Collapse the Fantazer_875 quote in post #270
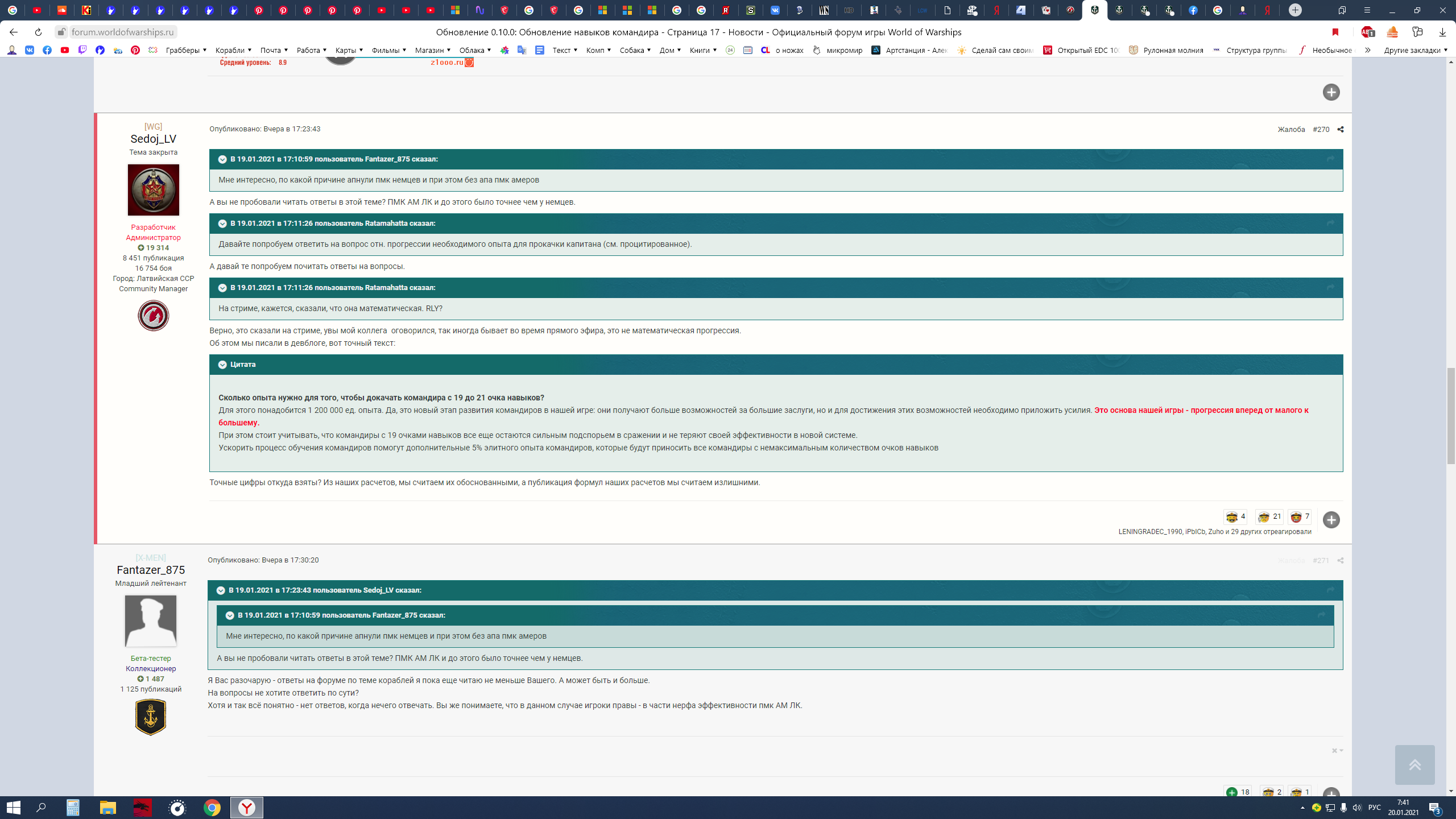The image size is (1456, 819). [222, 159]
